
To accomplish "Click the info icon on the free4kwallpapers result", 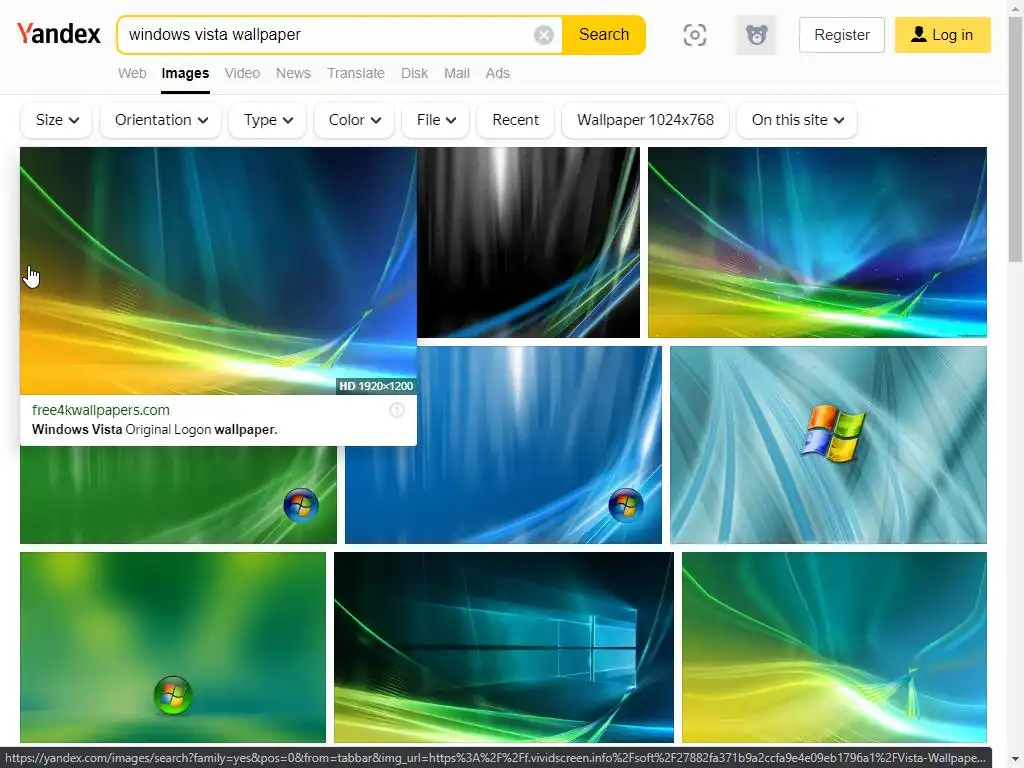I will pyautogui.click(x=396, y=410).
